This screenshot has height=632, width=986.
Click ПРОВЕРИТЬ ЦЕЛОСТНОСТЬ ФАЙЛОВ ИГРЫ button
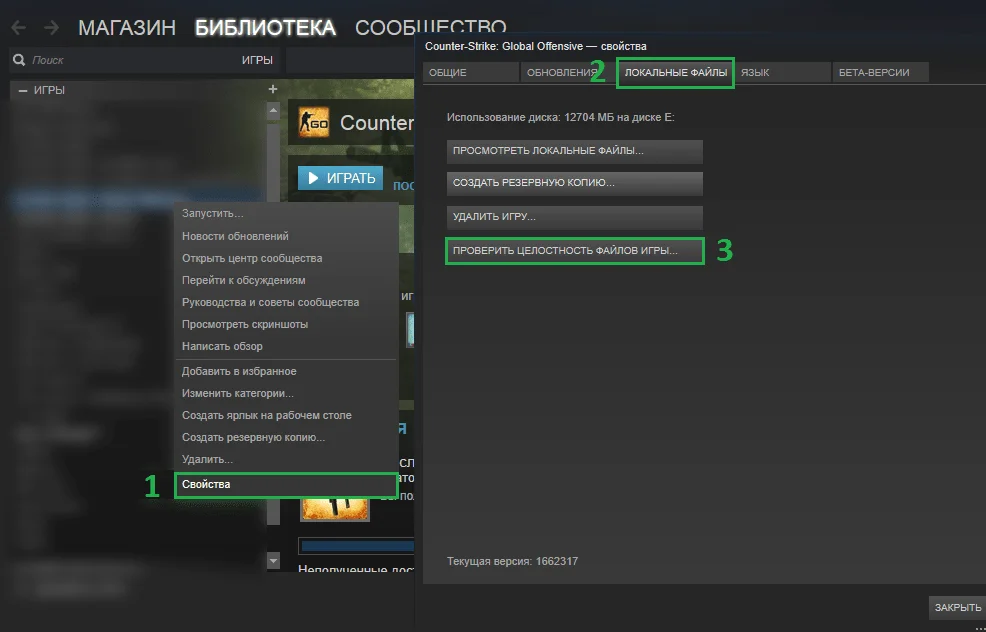click(x=575, y=250)
